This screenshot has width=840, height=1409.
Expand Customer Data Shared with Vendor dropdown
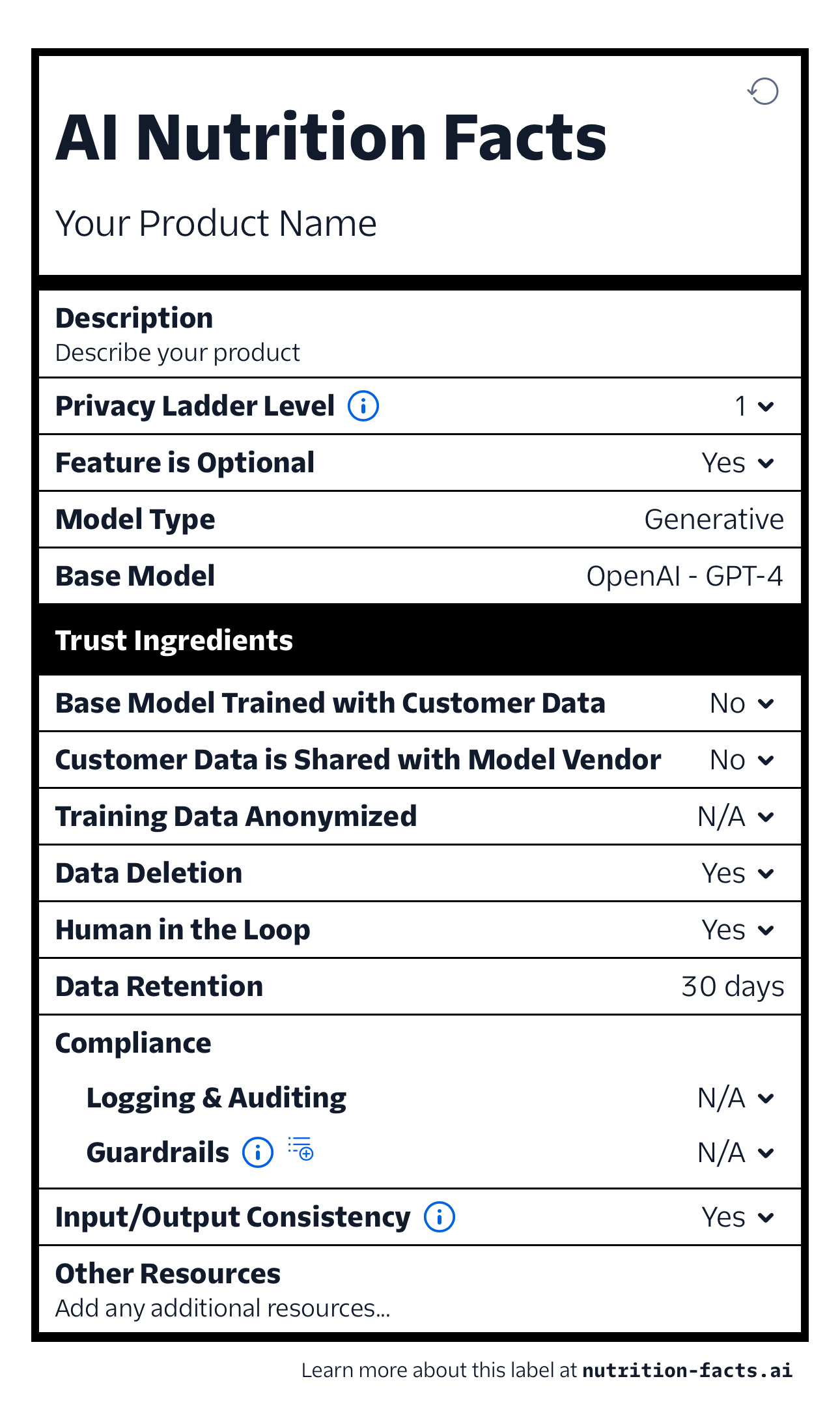[742, 760]
